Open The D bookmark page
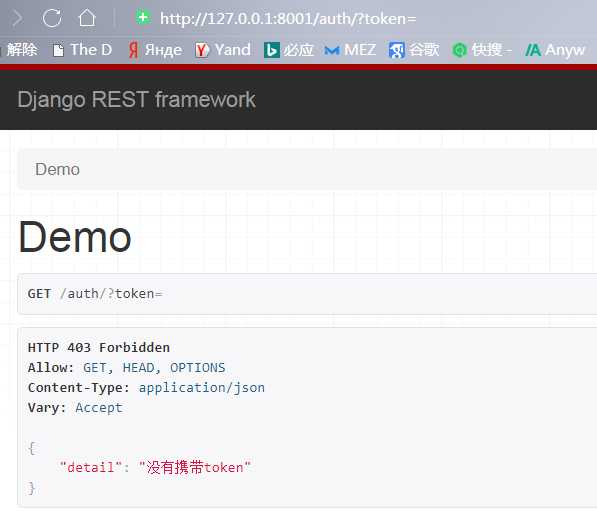The height and width of the screenshot is (513, 597). pos(82,50)
